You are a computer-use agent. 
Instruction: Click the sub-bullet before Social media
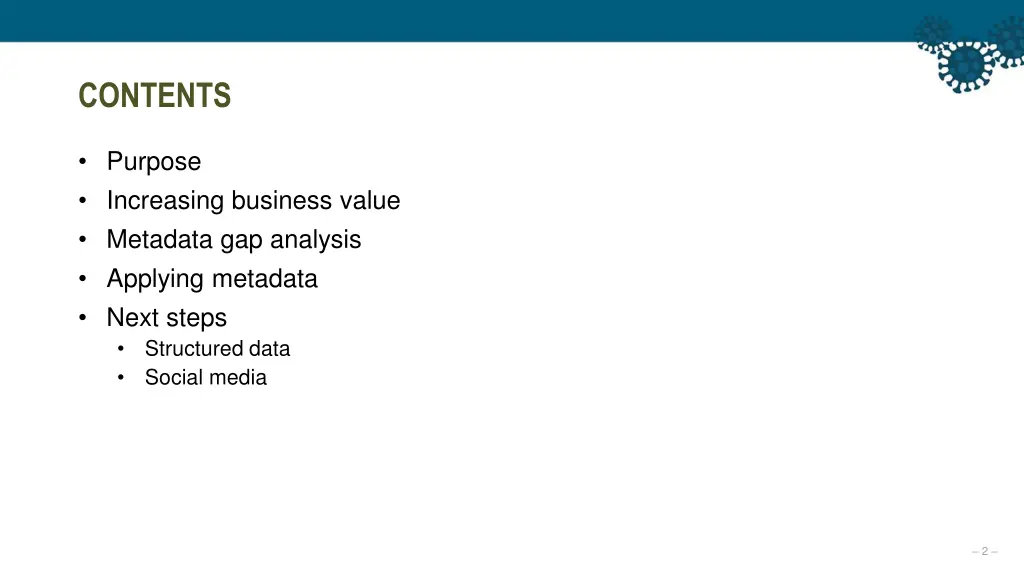[121, 377]
